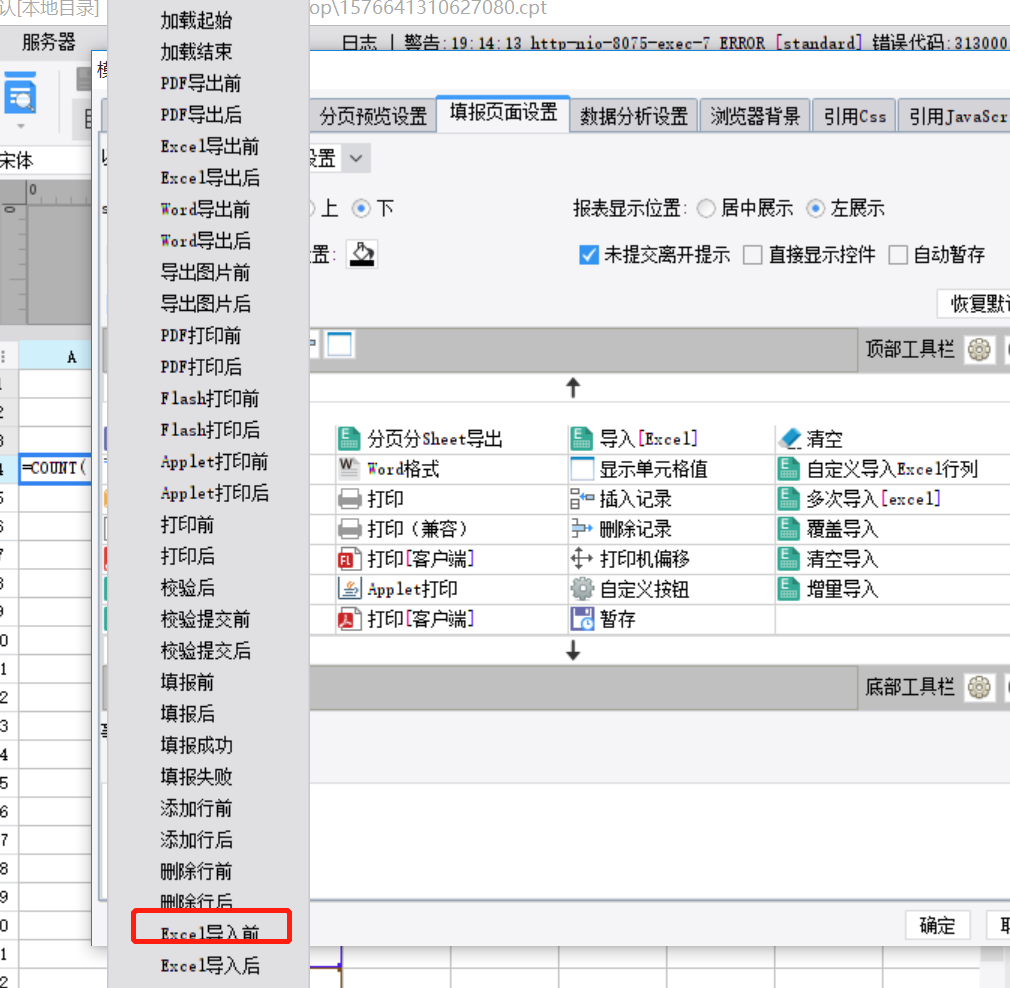The width and height of the screenshot is (1010, 988).
Task: Click the 确定 button
Action: (x=937, y=926)
